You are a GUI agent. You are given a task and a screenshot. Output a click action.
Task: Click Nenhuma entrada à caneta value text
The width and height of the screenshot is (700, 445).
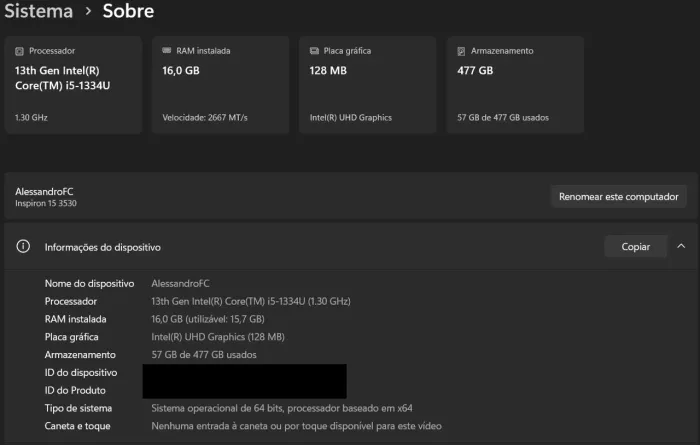point(296,426)
